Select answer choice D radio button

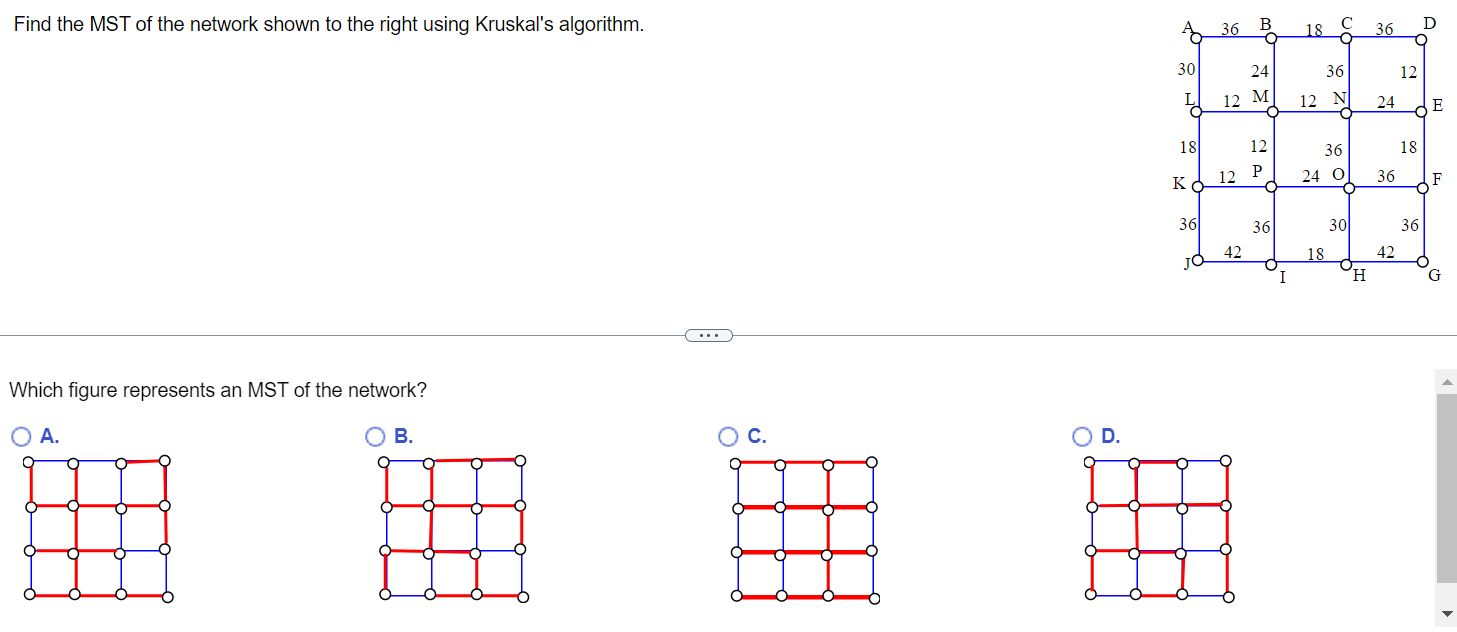1081,435
